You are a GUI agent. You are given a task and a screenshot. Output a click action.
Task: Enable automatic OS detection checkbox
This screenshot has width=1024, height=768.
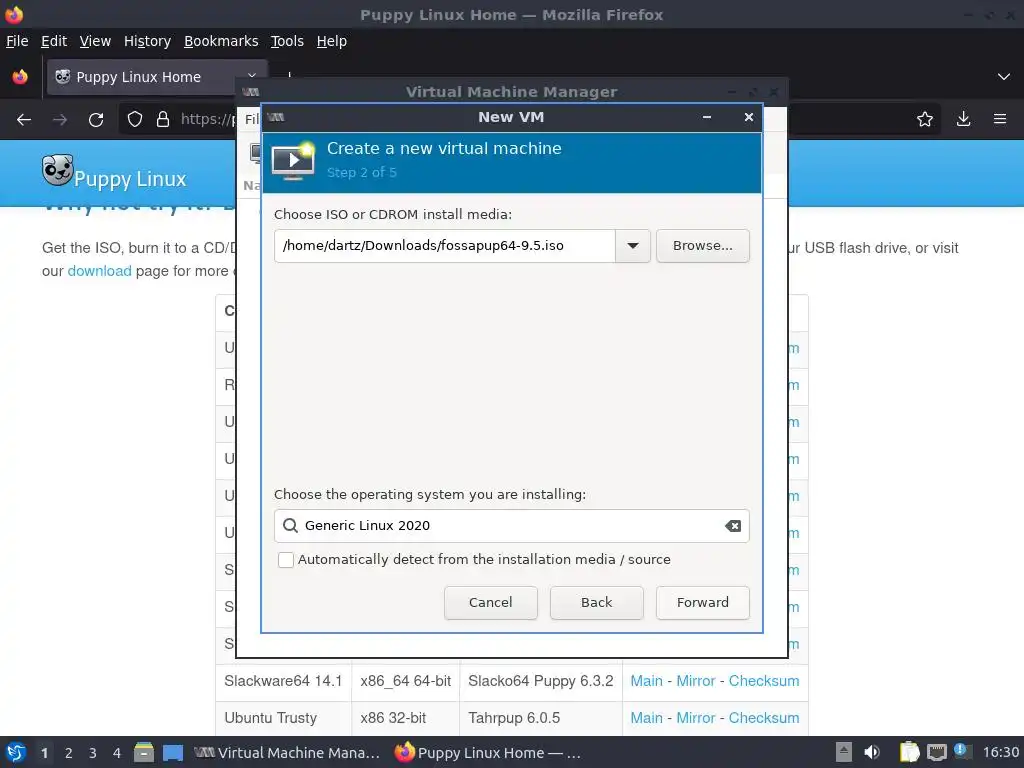[x=285, y=560]
